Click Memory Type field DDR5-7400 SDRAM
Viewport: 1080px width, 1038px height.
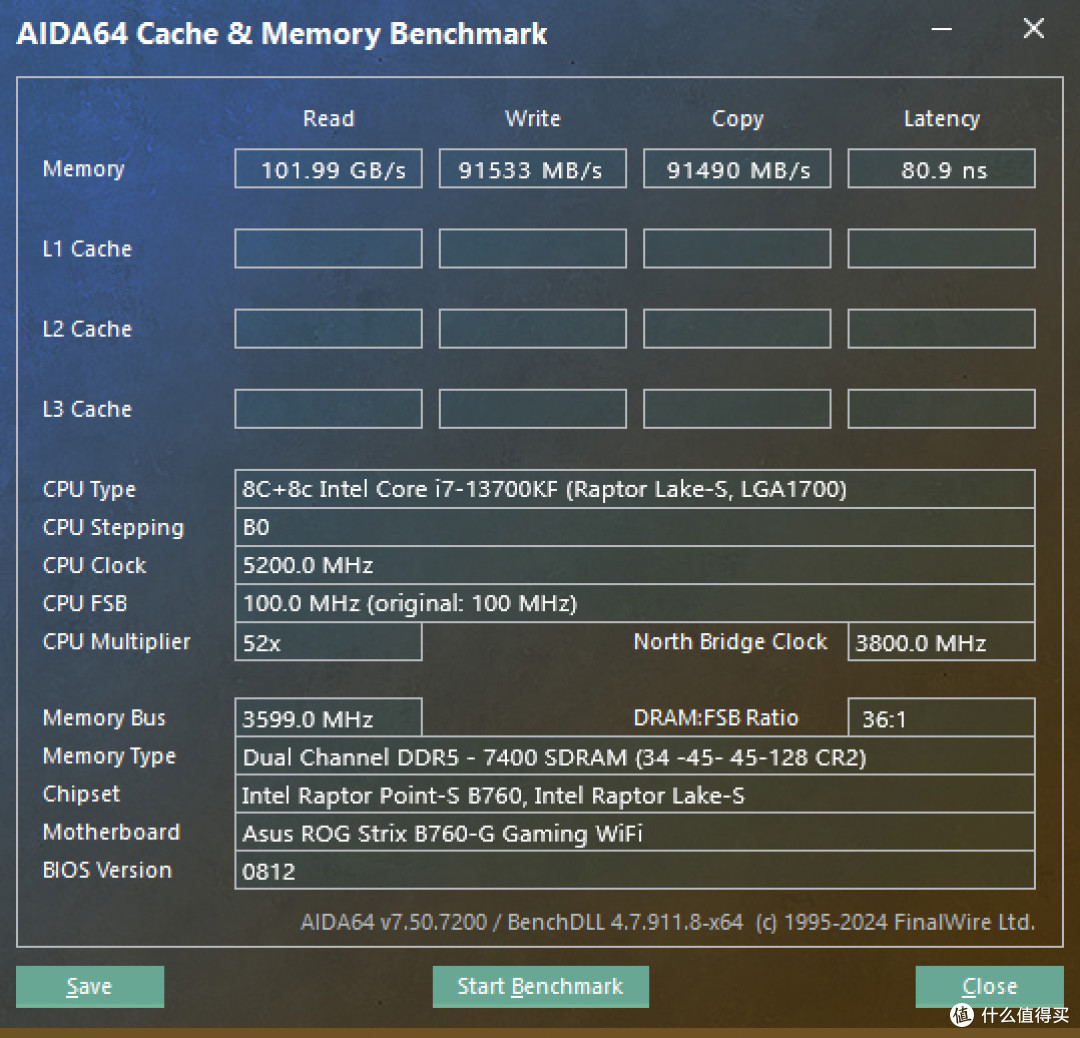[634, 756]
